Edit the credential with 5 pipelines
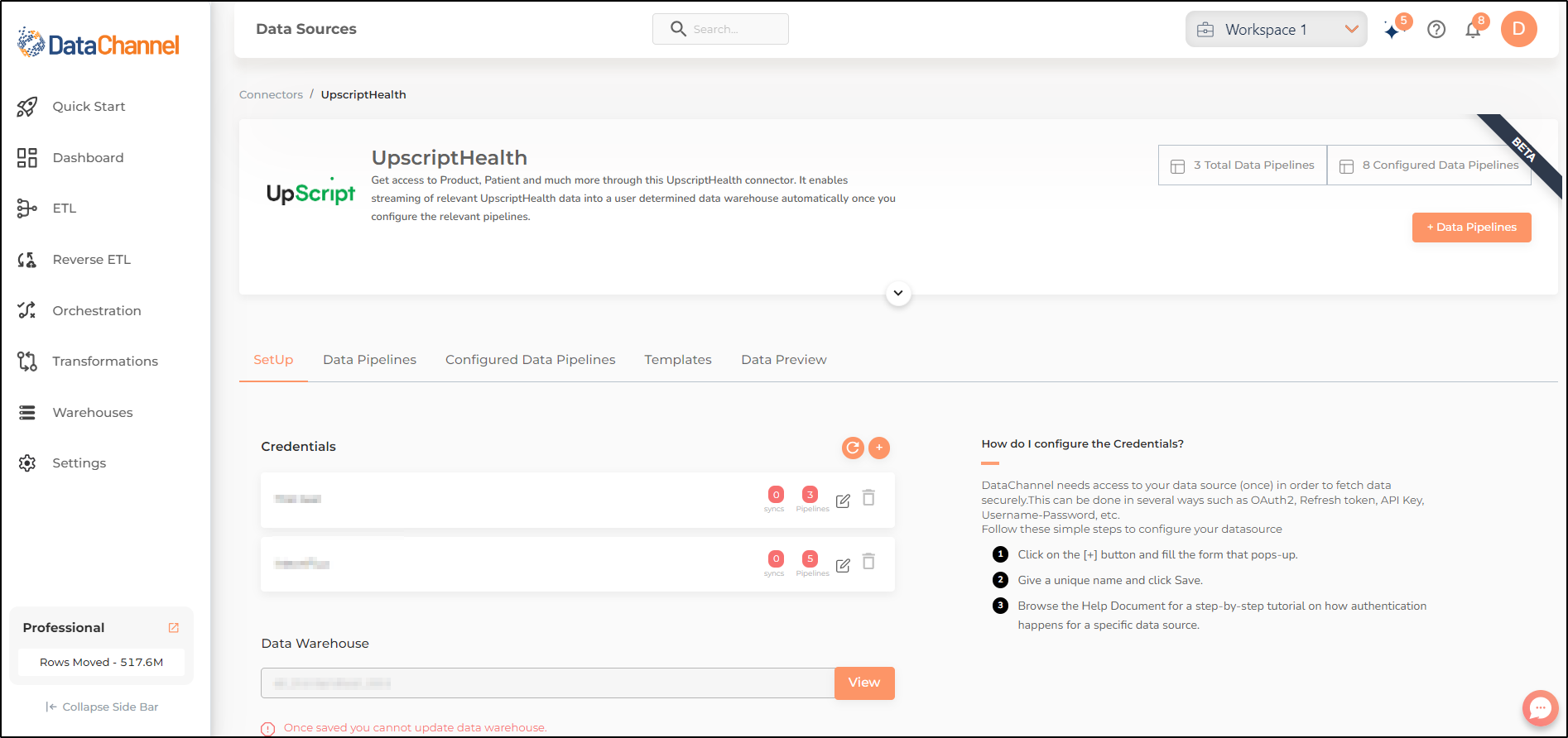This screenshot has height=738, width=1568. click(x=843, y=565)
